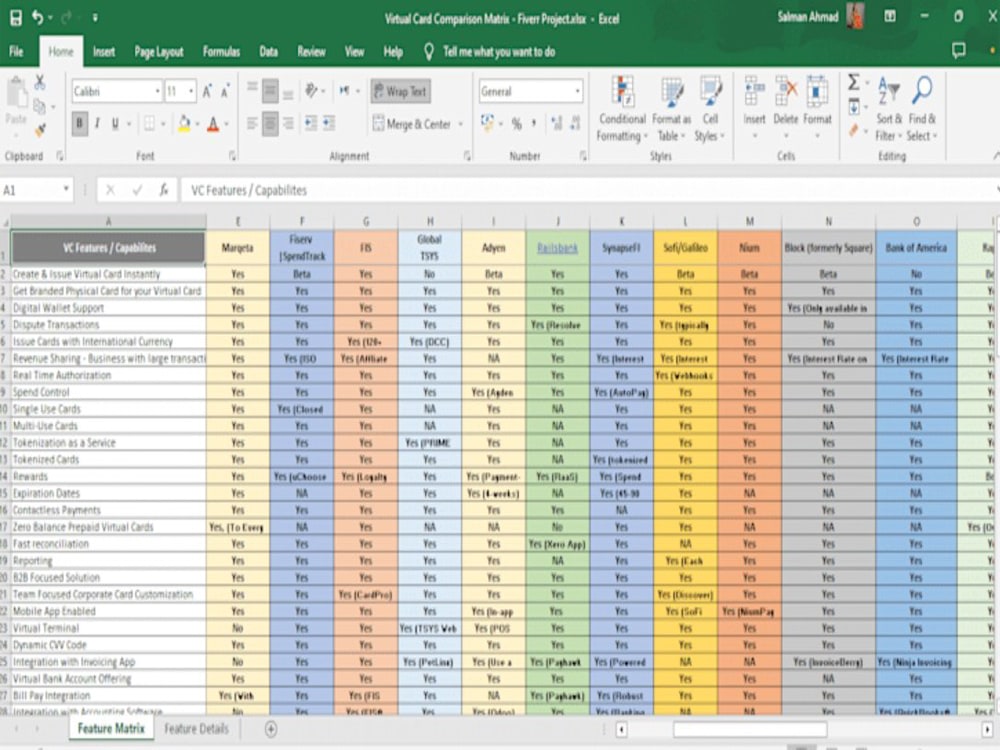Add a new sheet with plus icon
Image resolution: width=1000 pixels, height=750 pixels.
click(x=271, y=729)
